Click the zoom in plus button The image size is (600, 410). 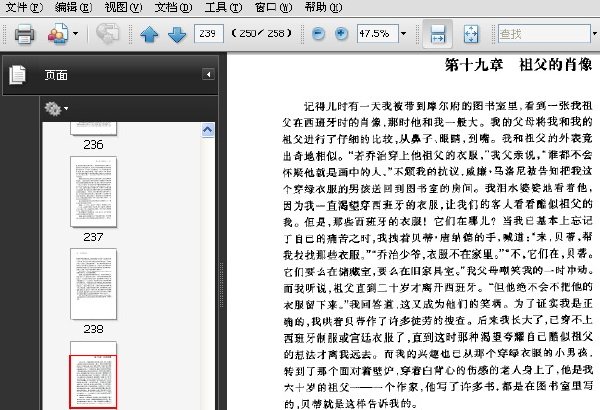[x=341, y=34]
